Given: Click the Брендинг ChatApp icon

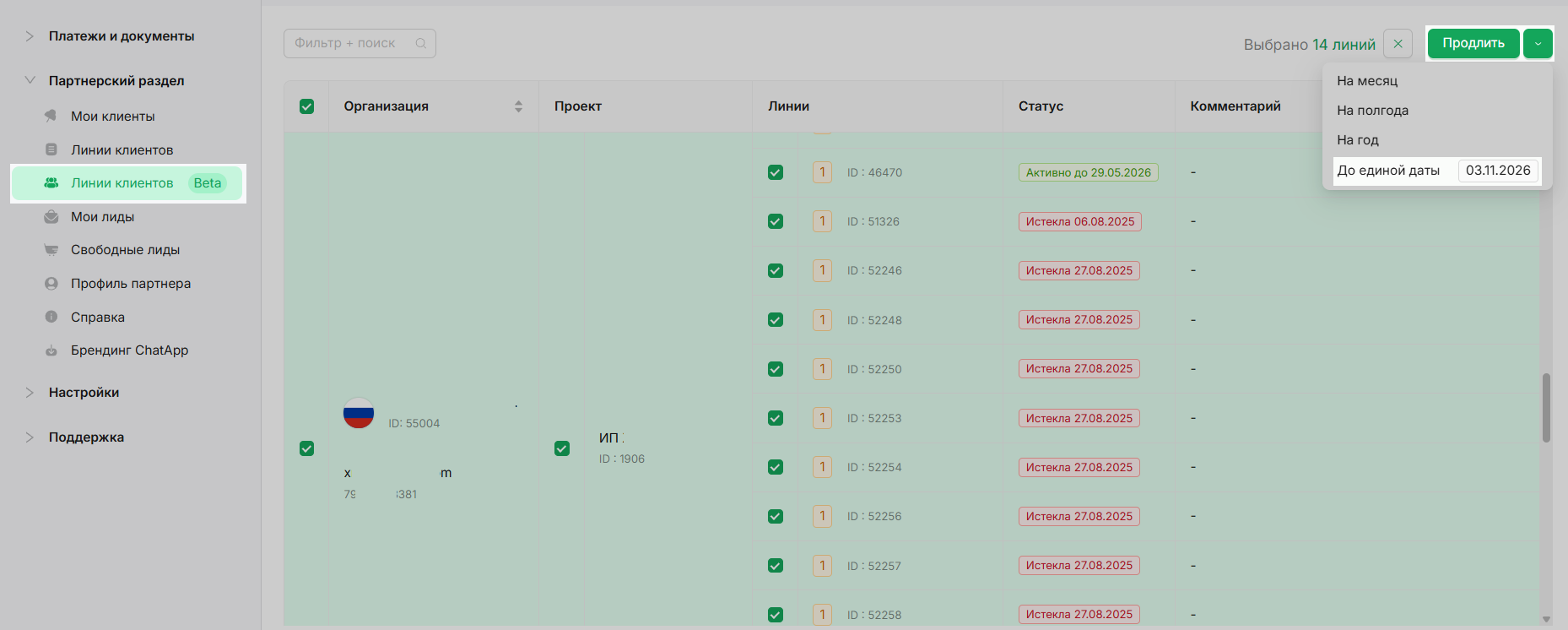Looking at the screenshot, I should 51,350.
